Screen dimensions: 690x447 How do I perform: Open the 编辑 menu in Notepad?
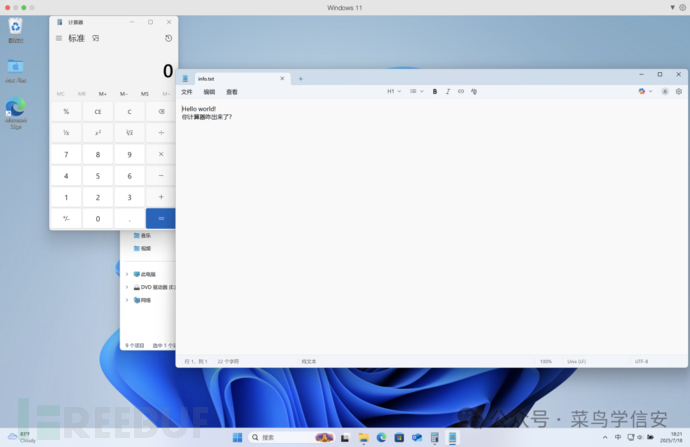209,92
